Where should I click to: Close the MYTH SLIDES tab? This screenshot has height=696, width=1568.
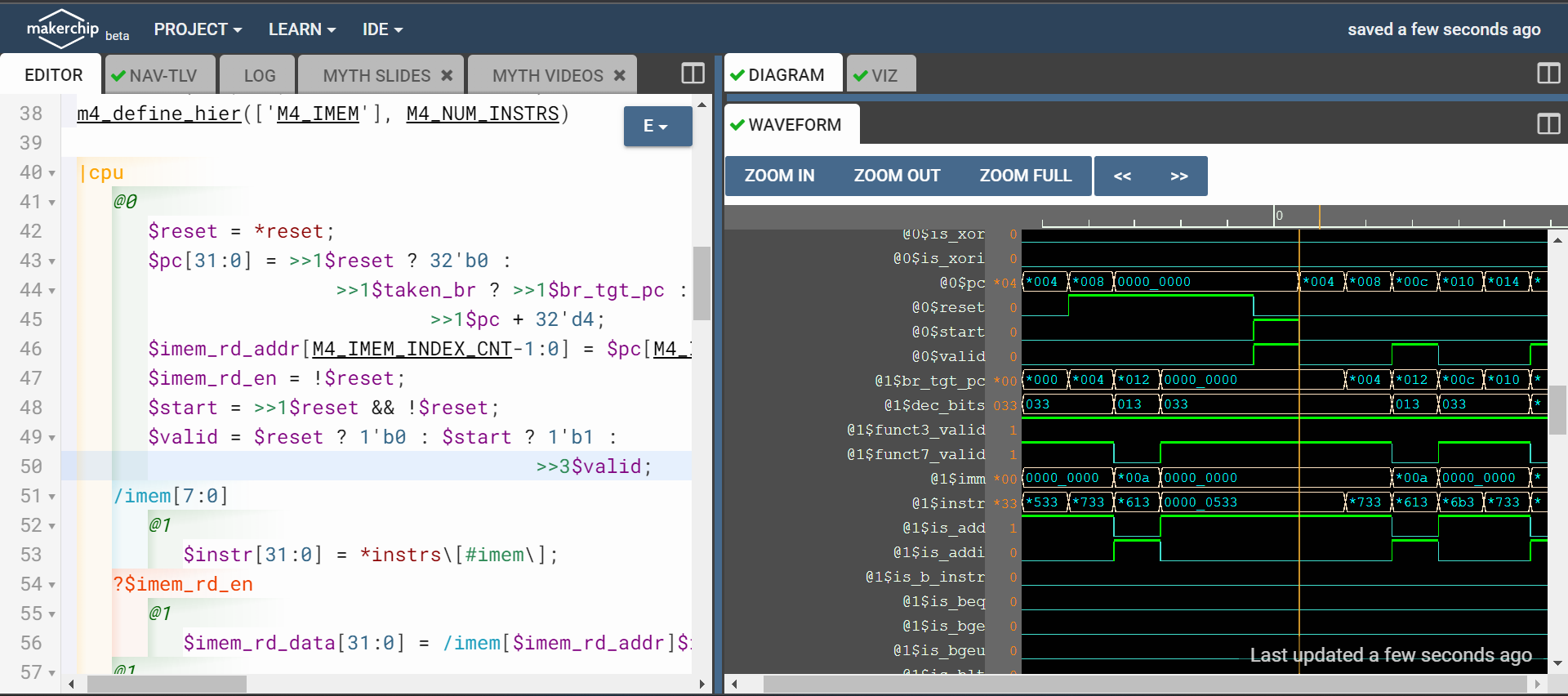click(447, 75)
